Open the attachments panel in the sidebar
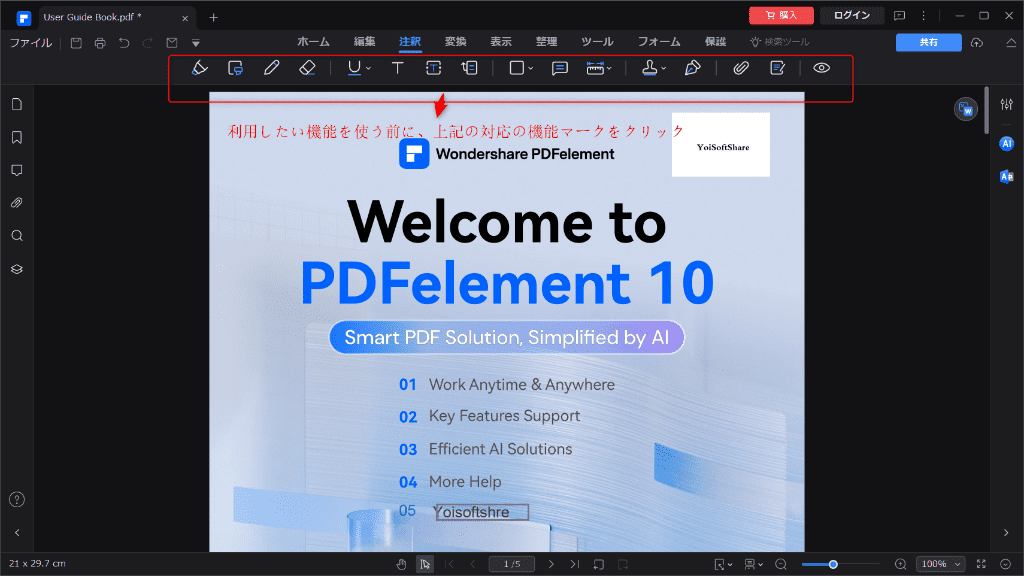Viewport: 1024px width, 576px height. [17, 203]
